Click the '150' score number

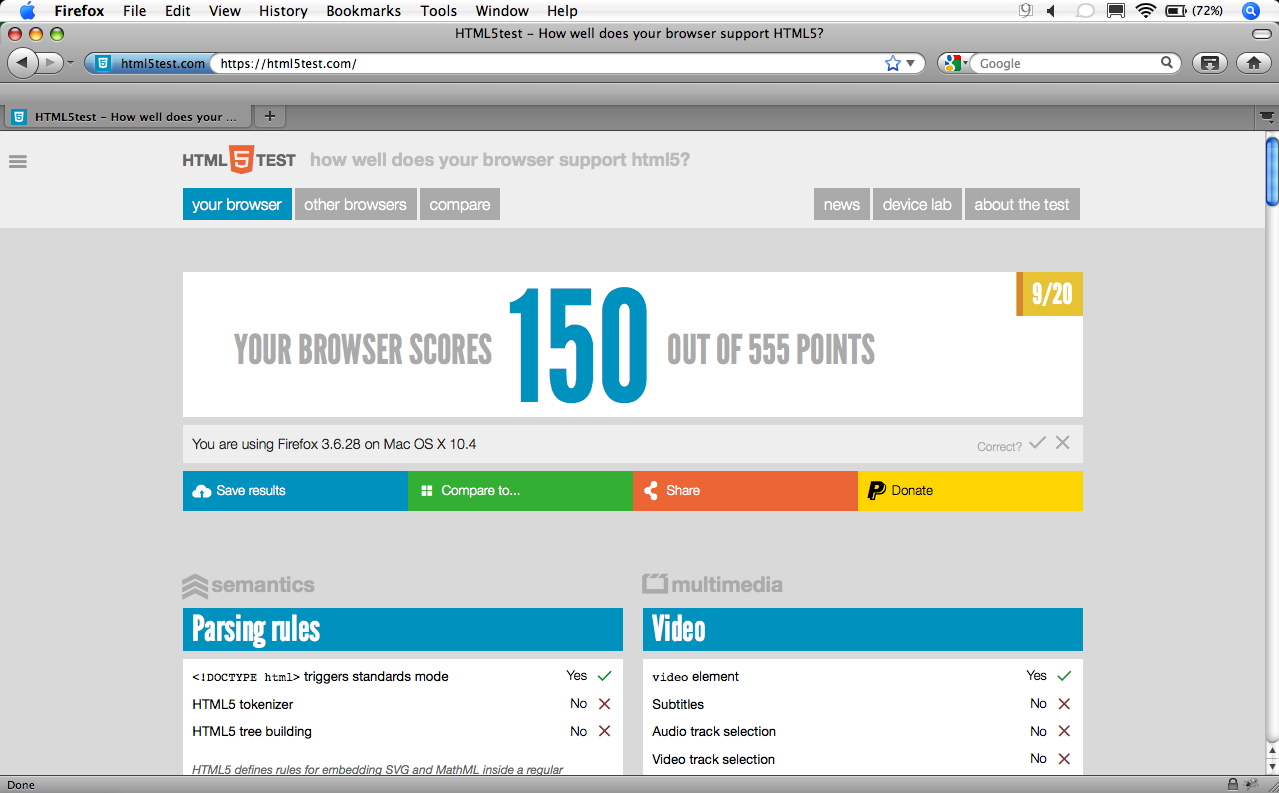(579, 345)
